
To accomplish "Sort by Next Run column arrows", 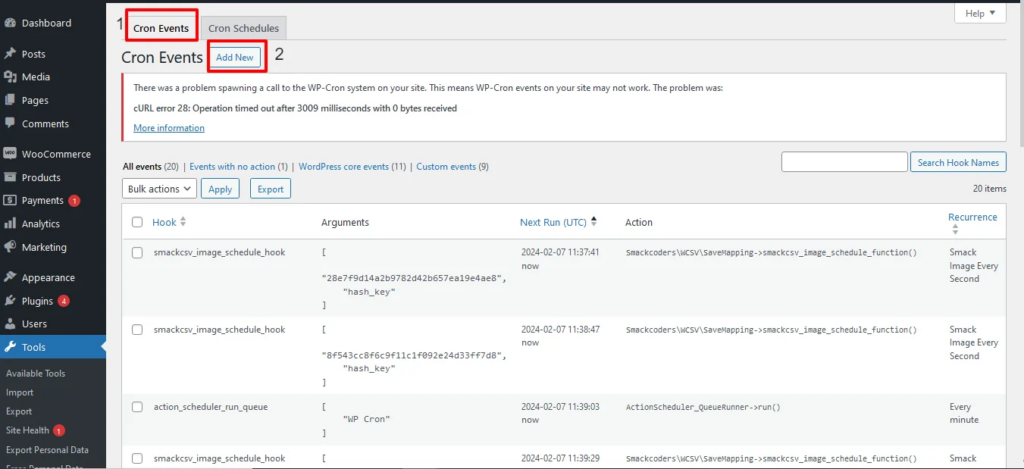I will tap(594, 222).
